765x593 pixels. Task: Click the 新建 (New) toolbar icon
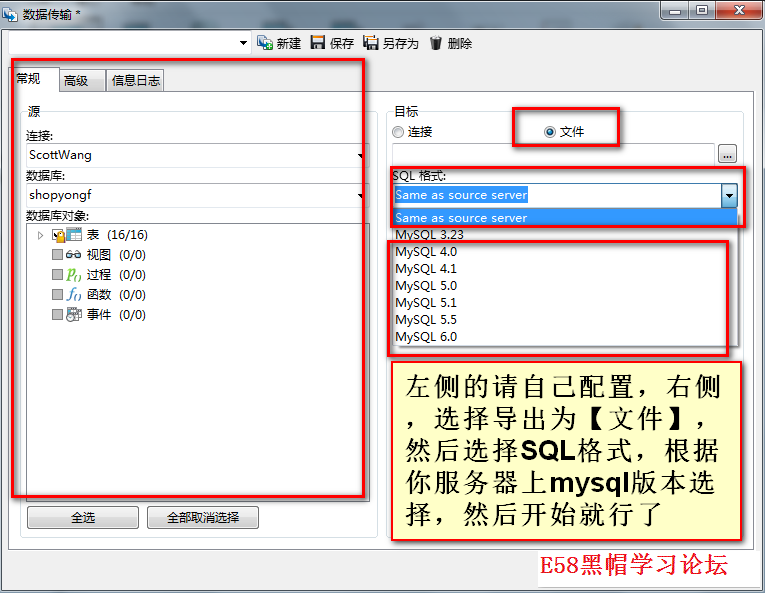tap(265, 43)
